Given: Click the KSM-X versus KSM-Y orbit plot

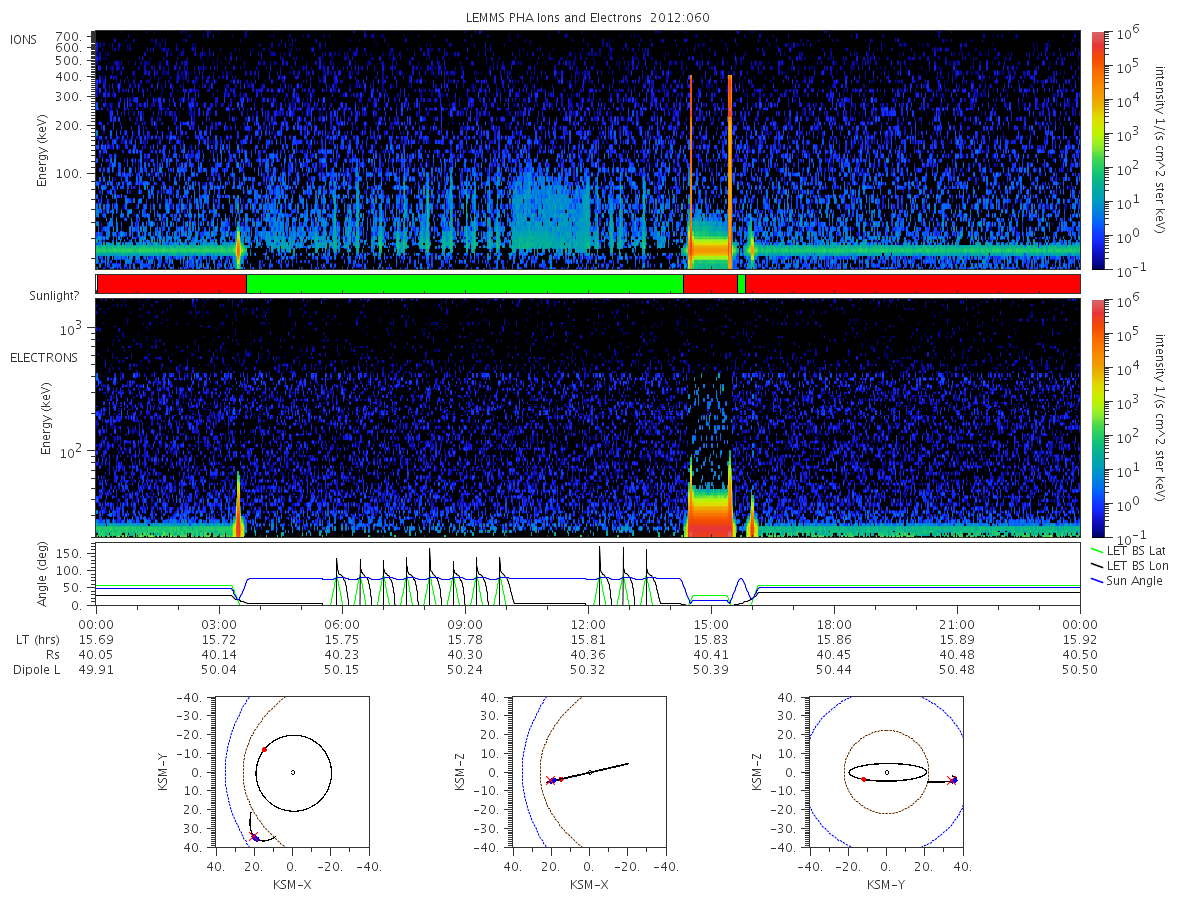Looking at the screenshot, I should click(x=291, y=772).
